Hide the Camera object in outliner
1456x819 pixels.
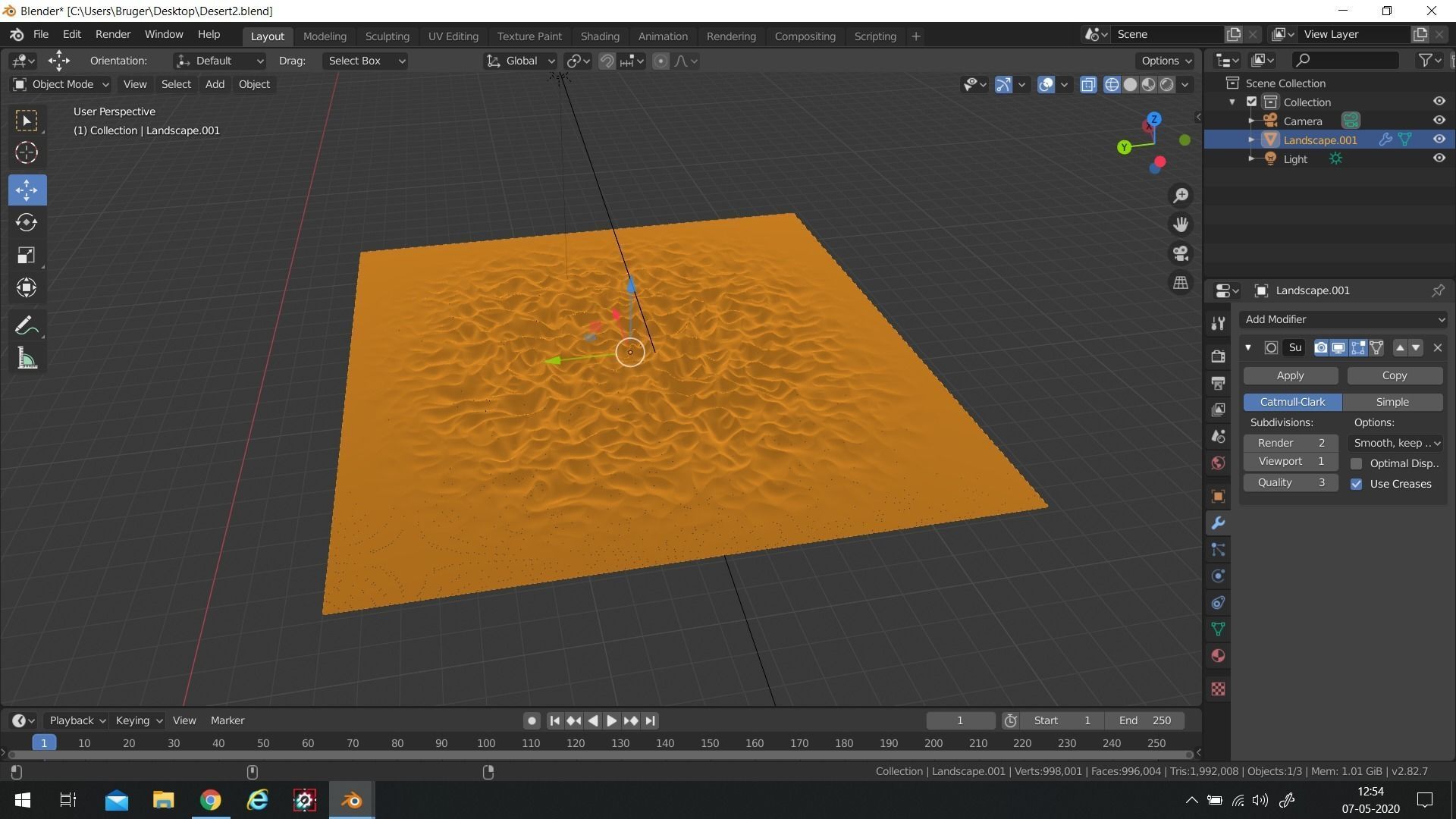[1439, 121]
